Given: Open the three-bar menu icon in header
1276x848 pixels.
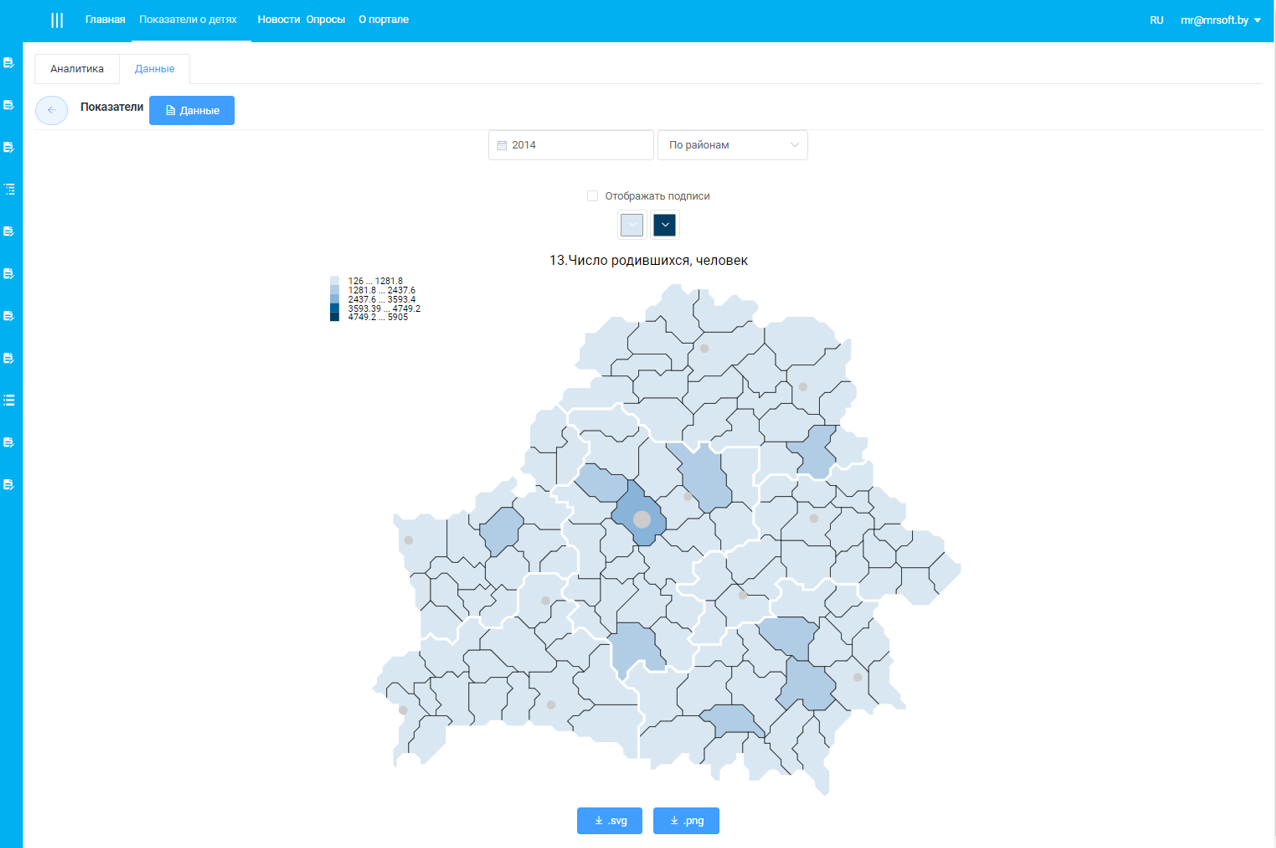Looking at the screenshot, I should tap(57, 20).
